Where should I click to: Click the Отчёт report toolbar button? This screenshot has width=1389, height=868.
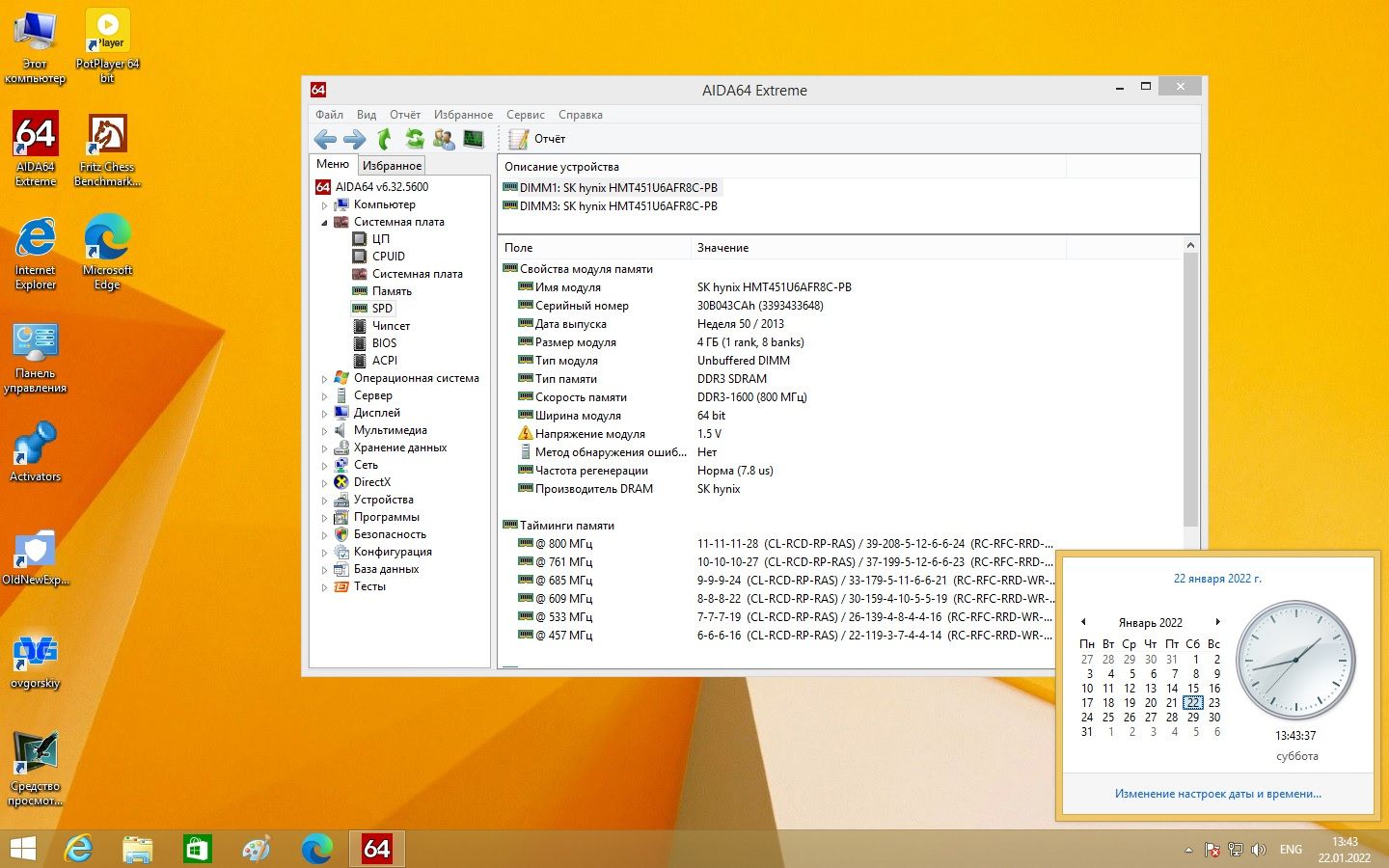pyautogui.click(x=537, y=139)
